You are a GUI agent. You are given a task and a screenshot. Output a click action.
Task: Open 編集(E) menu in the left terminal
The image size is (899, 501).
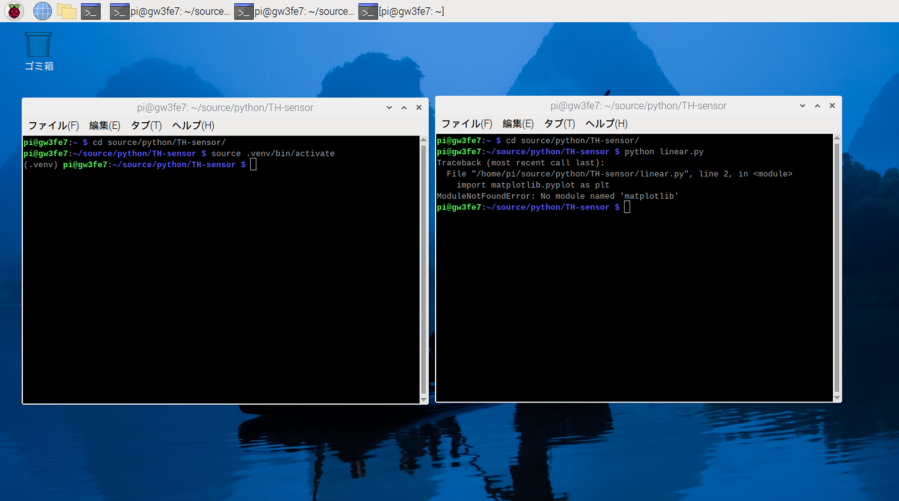[x=104, y=126]
